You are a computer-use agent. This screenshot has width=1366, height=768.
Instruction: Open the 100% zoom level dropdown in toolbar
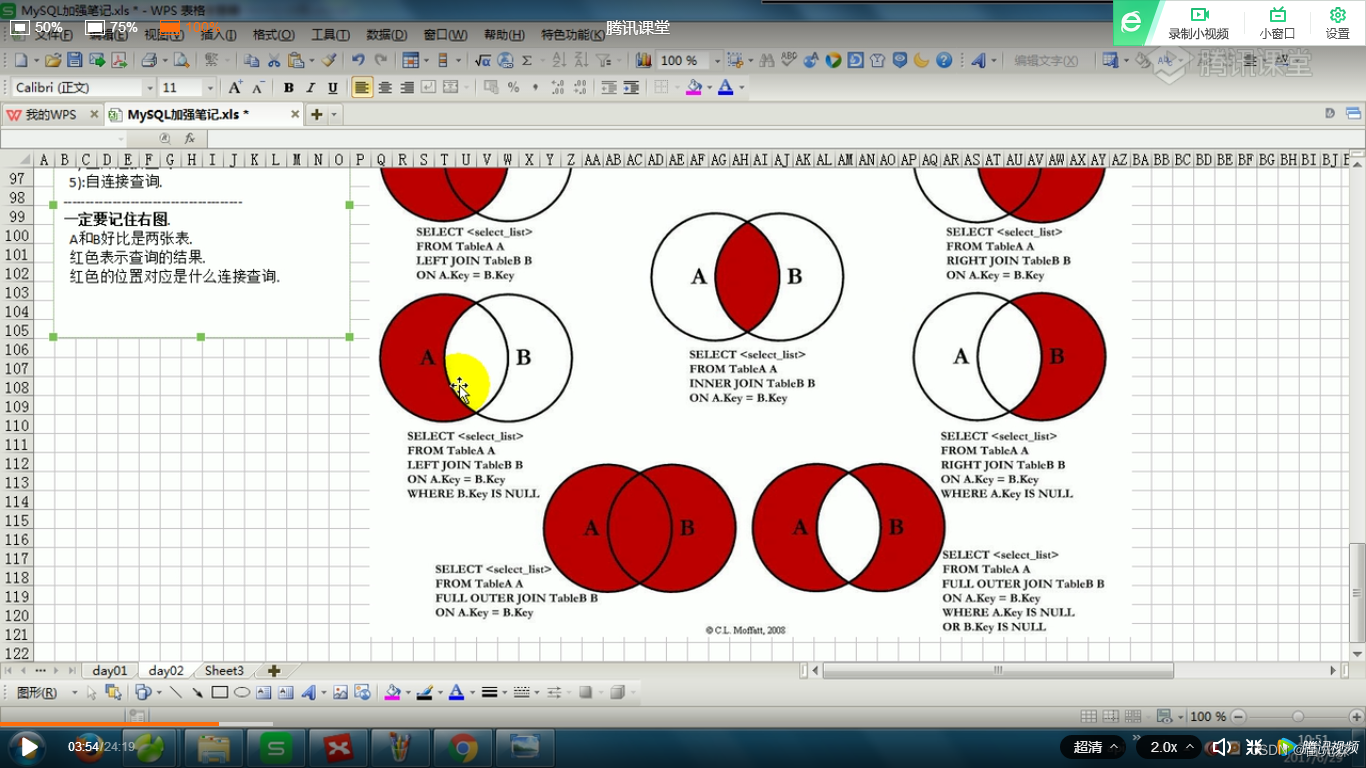click(716, 61)
